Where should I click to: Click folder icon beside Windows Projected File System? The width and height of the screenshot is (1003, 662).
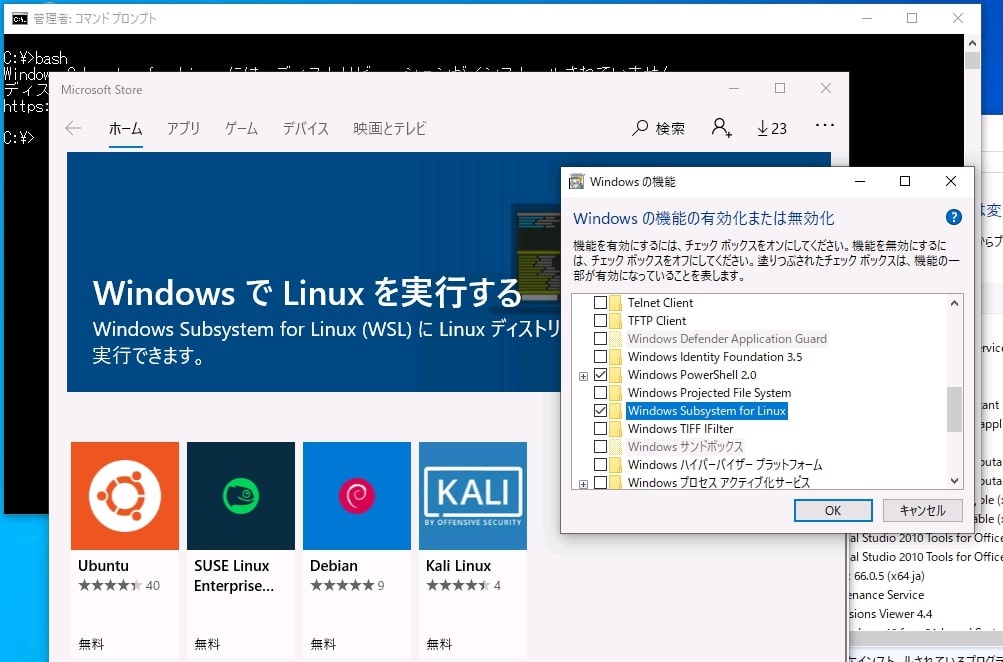pos(616,393)
